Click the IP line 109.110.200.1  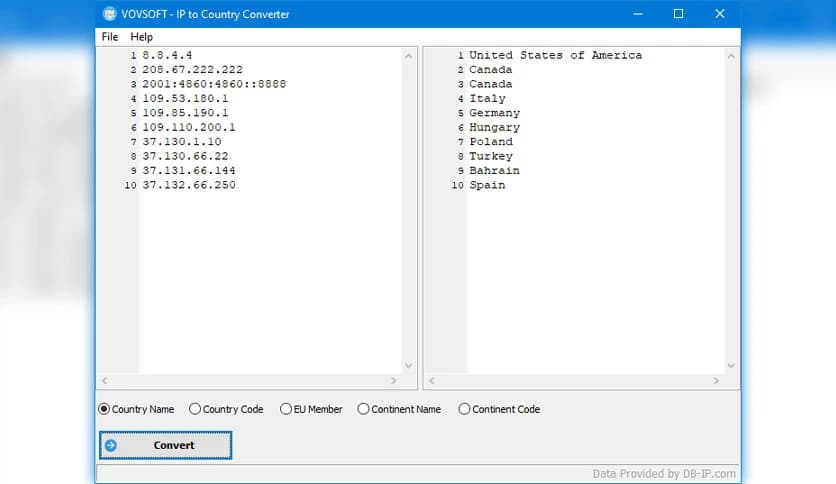[x=189, y=127]
